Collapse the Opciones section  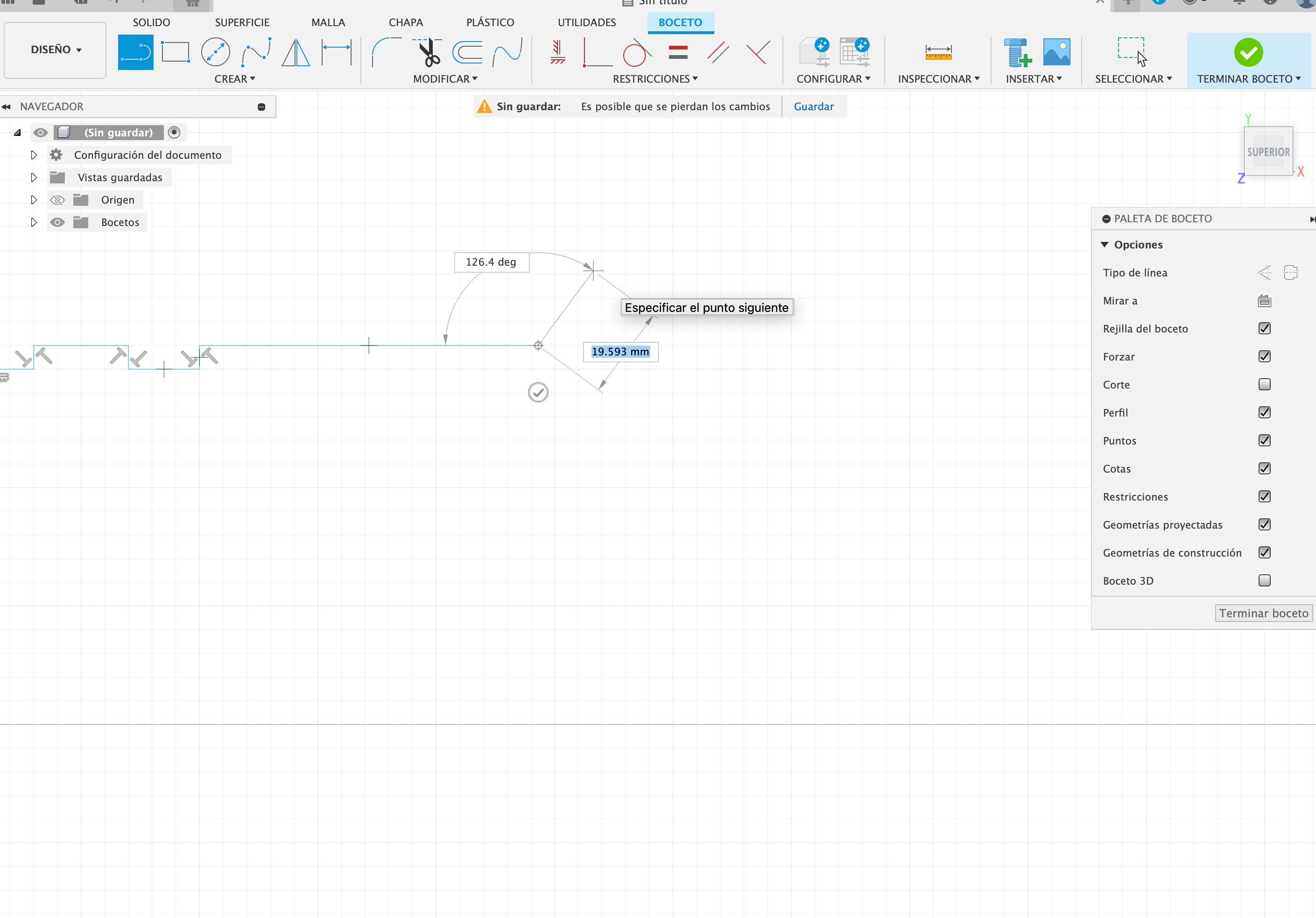(1105, 245)
